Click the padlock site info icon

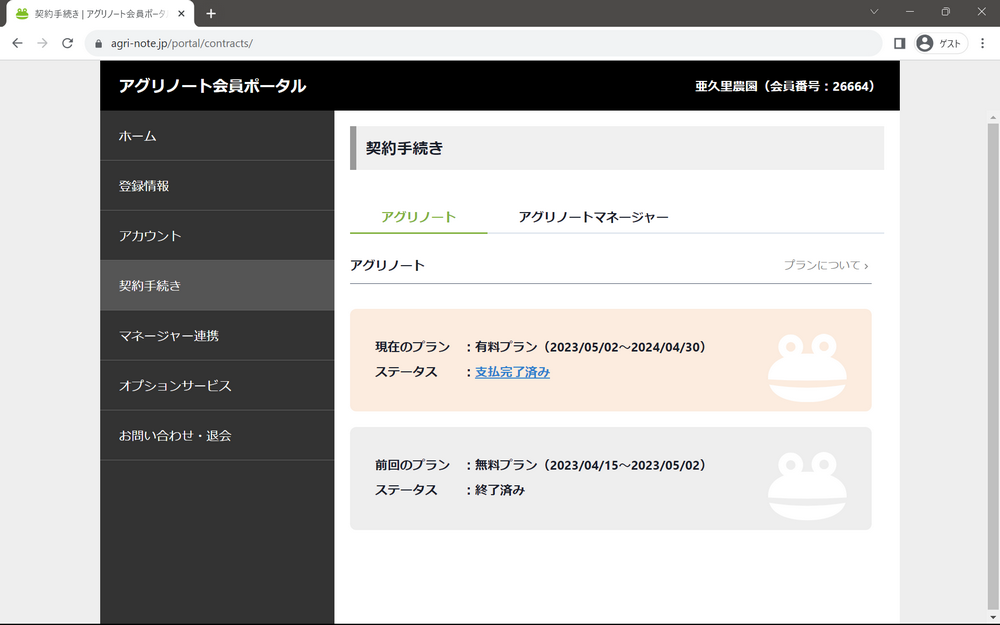(98, 43)
